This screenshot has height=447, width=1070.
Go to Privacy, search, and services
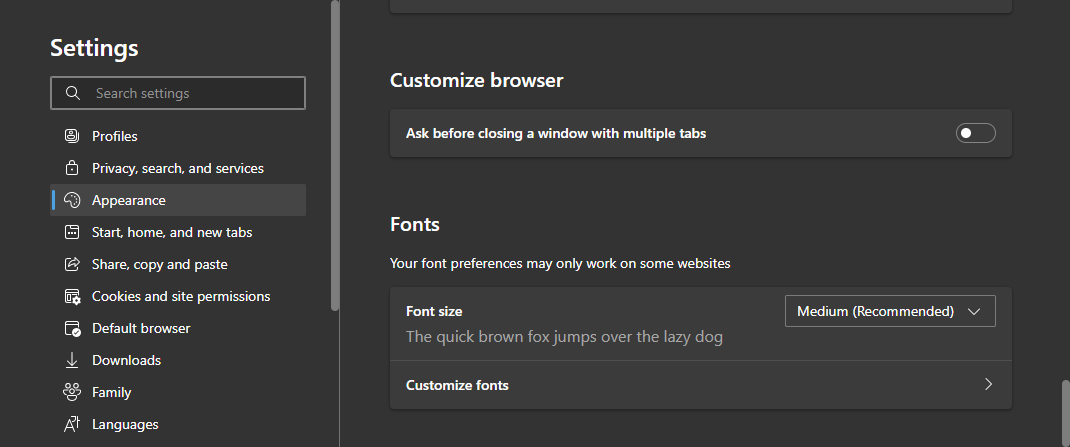(178, 168)
